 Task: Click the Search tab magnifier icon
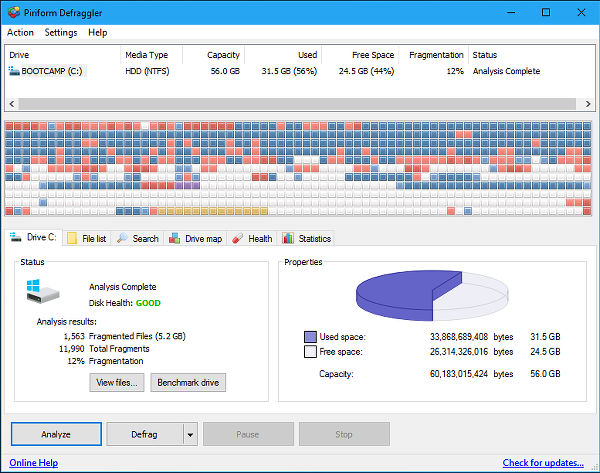coord(122,238)
